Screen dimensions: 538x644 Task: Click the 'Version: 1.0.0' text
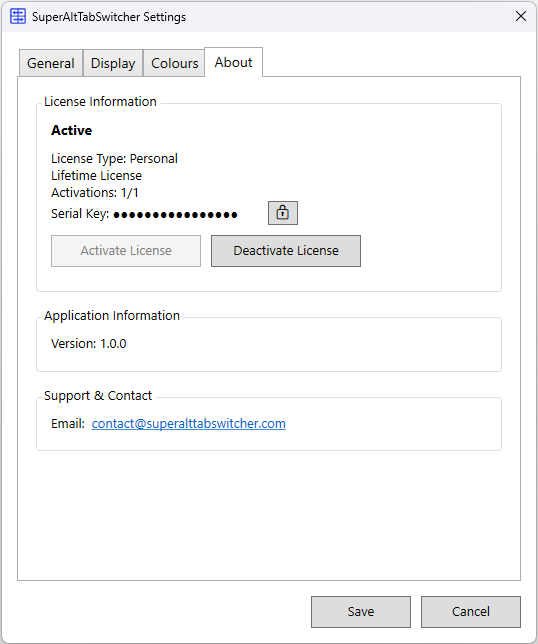click(89, 343)
